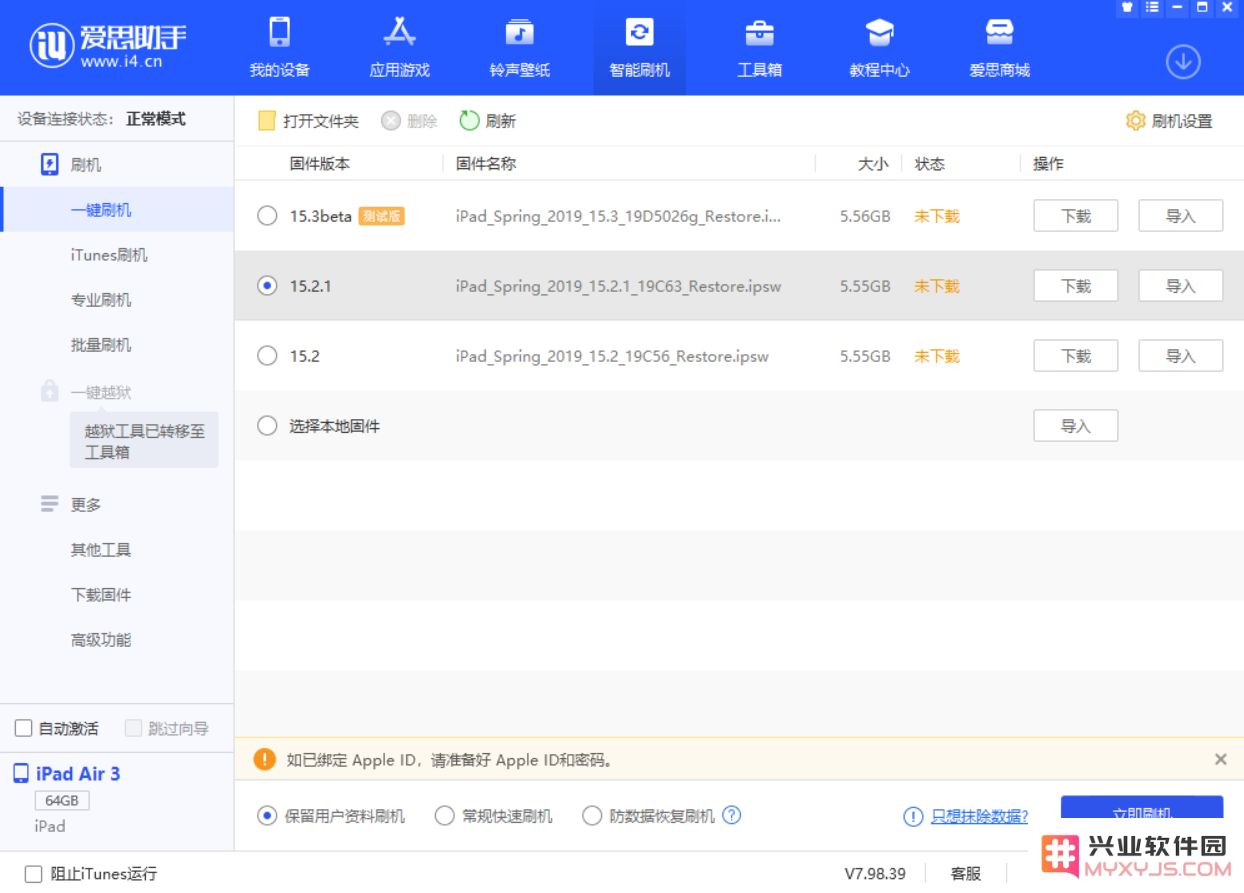The width and height of the screenshot is (1244, 893).
Task: Open 专业刷机 sidebar item
Action: pyautogui.click(x=101, y=300)
